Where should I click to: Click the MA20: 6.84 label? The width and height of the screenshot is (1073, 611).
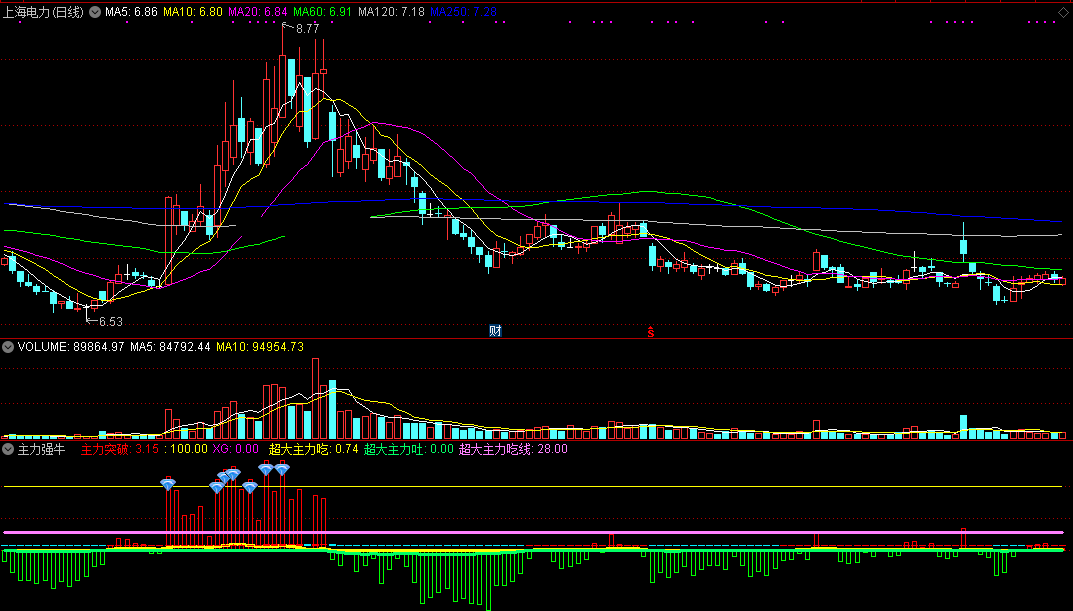pyautogui.click(x=258, y=12)
